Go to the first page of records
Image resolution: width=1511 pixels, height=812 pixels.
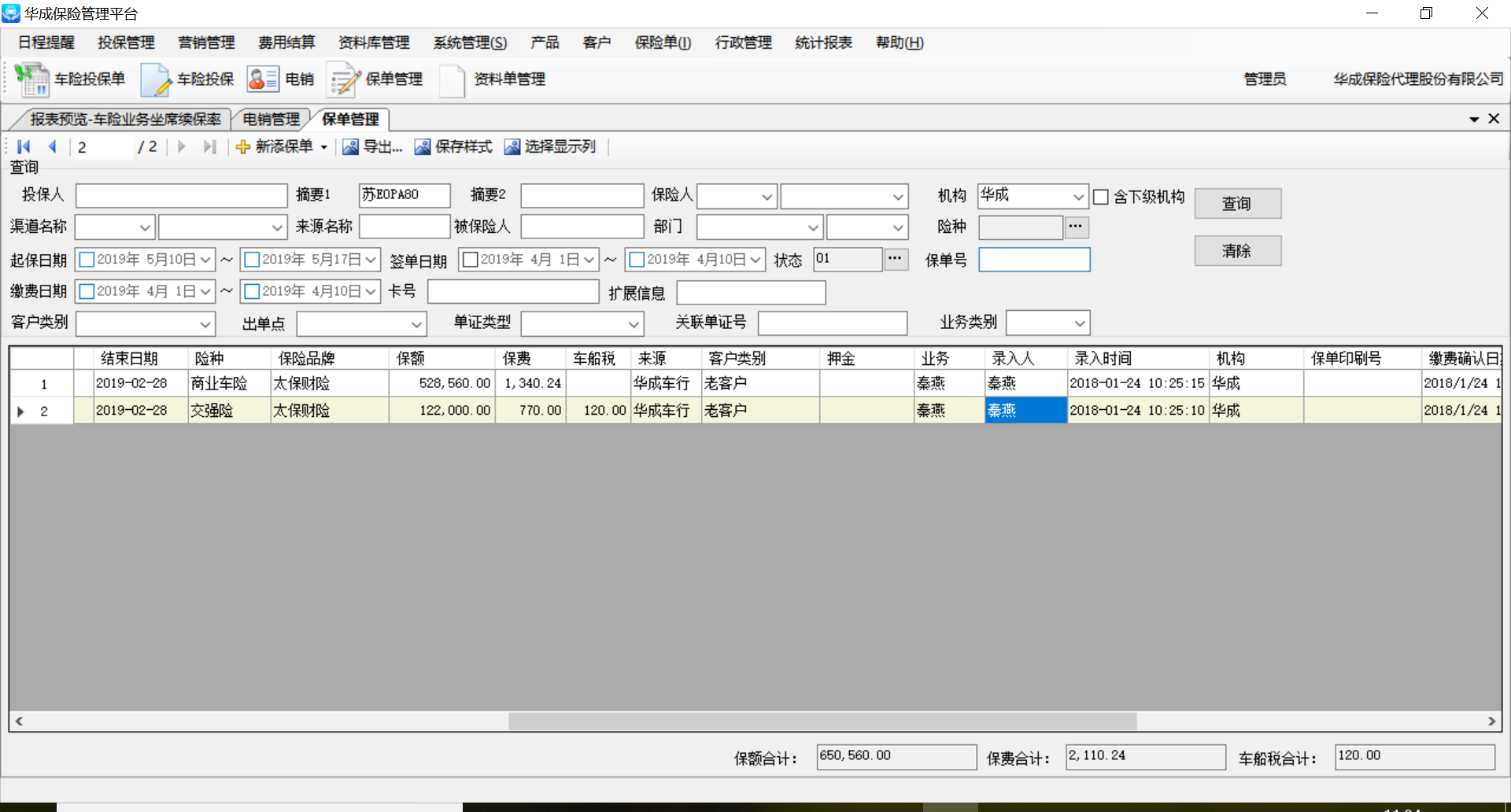pos(24,146)
